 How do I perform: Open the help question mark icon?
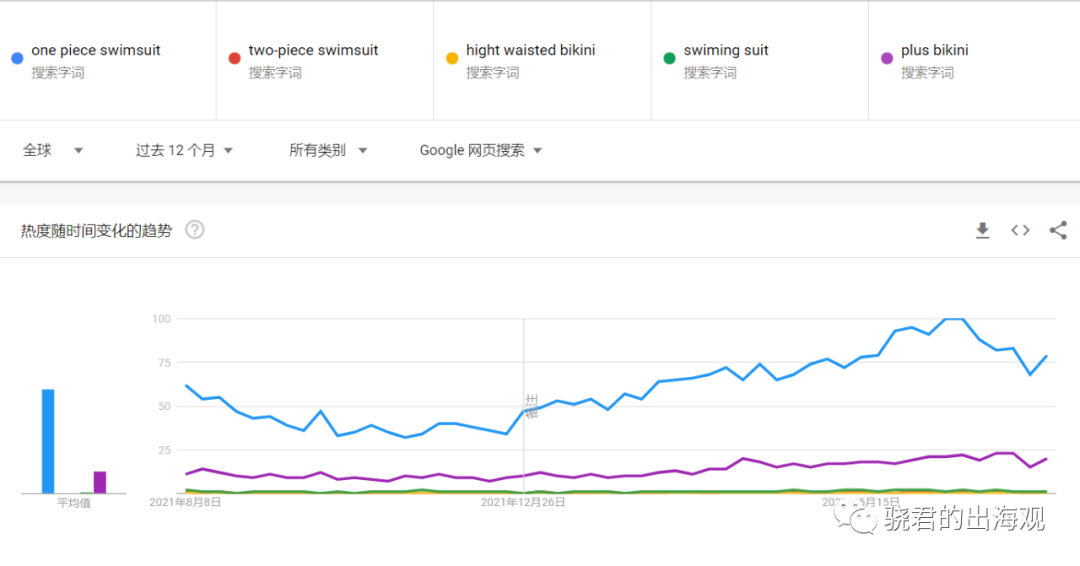195,229
